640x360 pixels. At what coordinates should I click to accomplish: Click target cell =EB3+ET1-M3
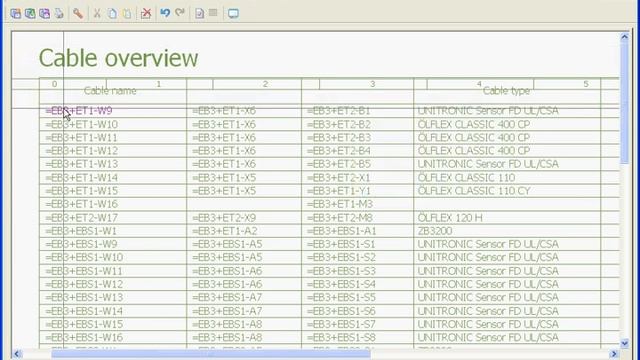[x=340, y=204]
